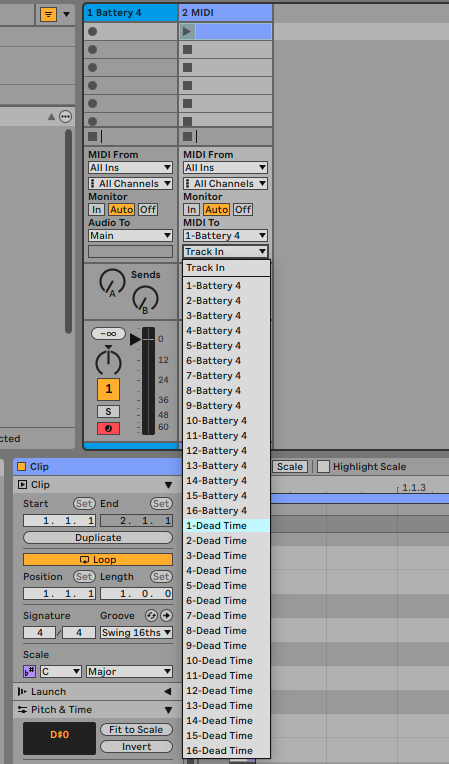
Task: Click the track pan knob
Action: (x=108, y=362)
